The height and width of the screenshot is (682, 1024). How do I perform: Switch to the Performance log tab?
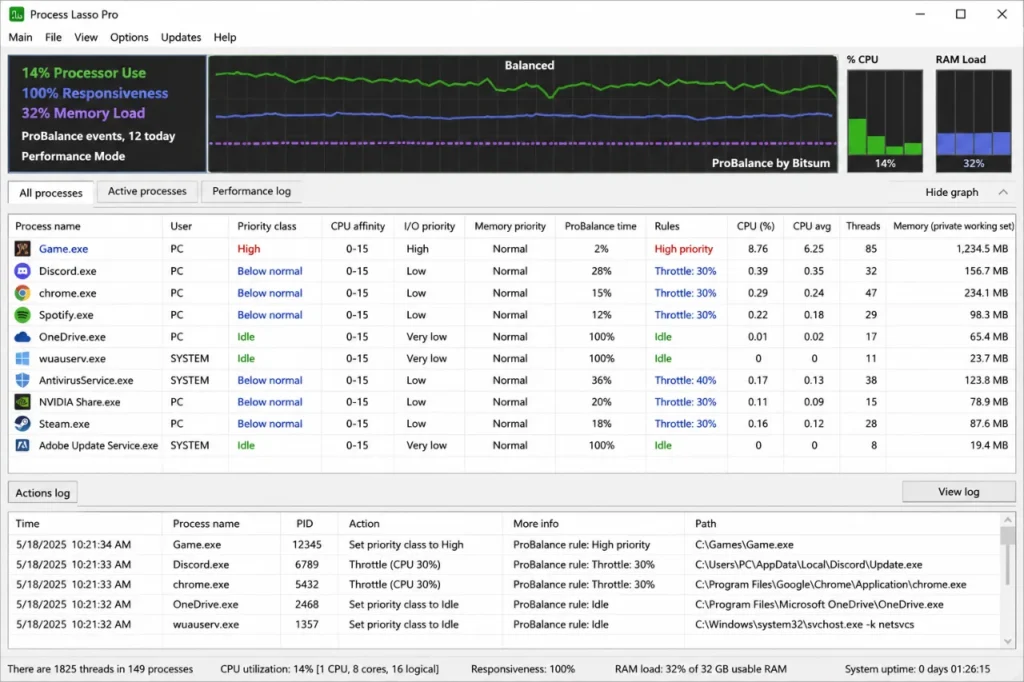pyautogui.click(x=251, y=191)
